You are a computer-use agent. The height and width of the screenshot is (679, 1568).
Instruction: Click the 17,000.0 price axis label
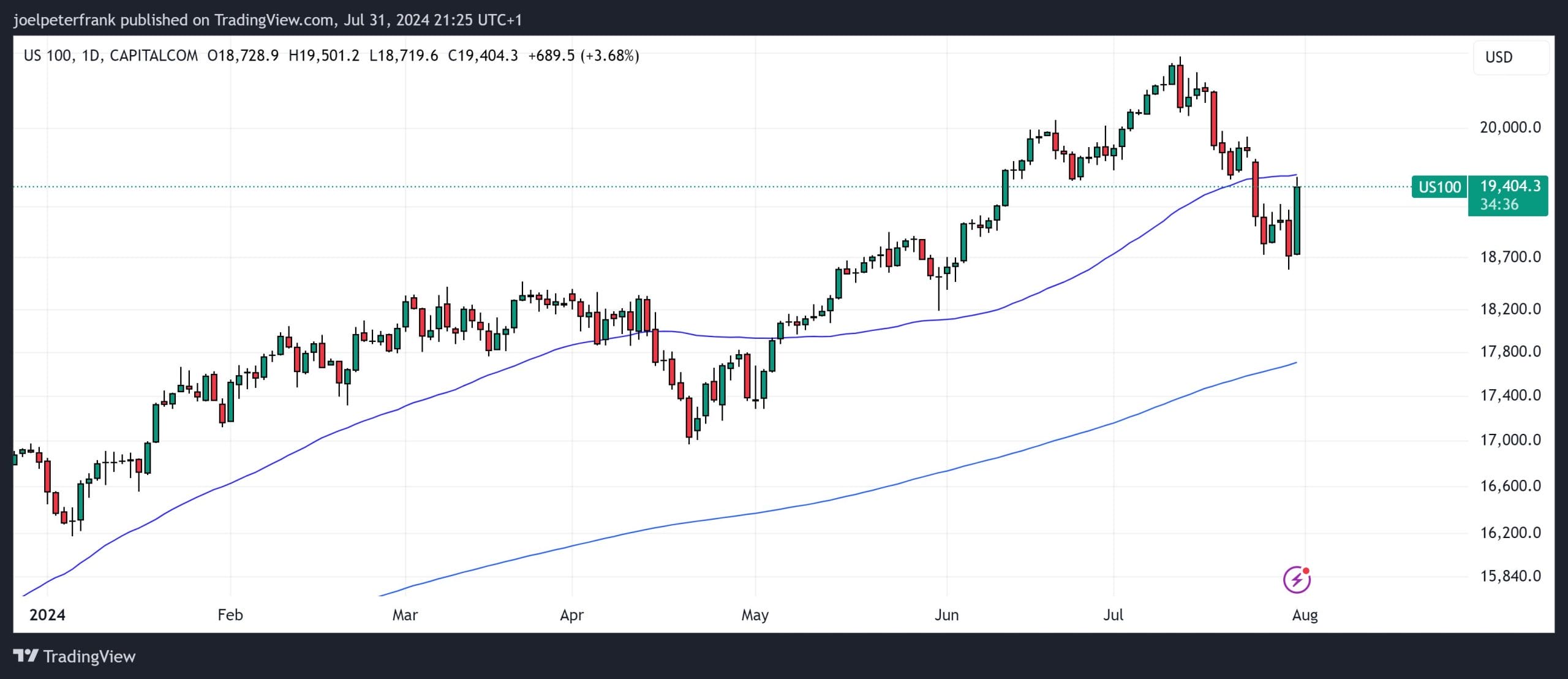click(x=1510, y=440)
